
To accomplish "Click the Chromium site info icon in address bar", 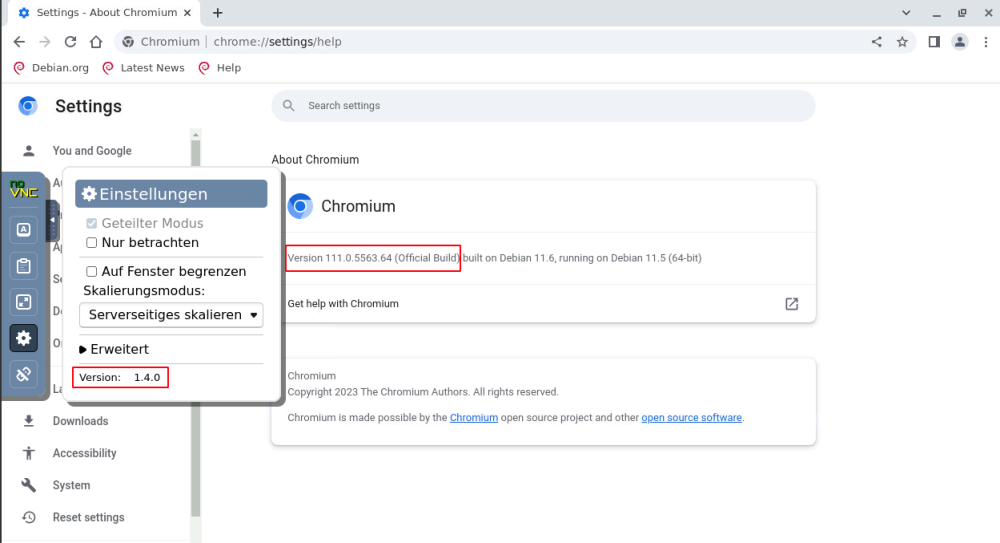I will tap(128, 41).
